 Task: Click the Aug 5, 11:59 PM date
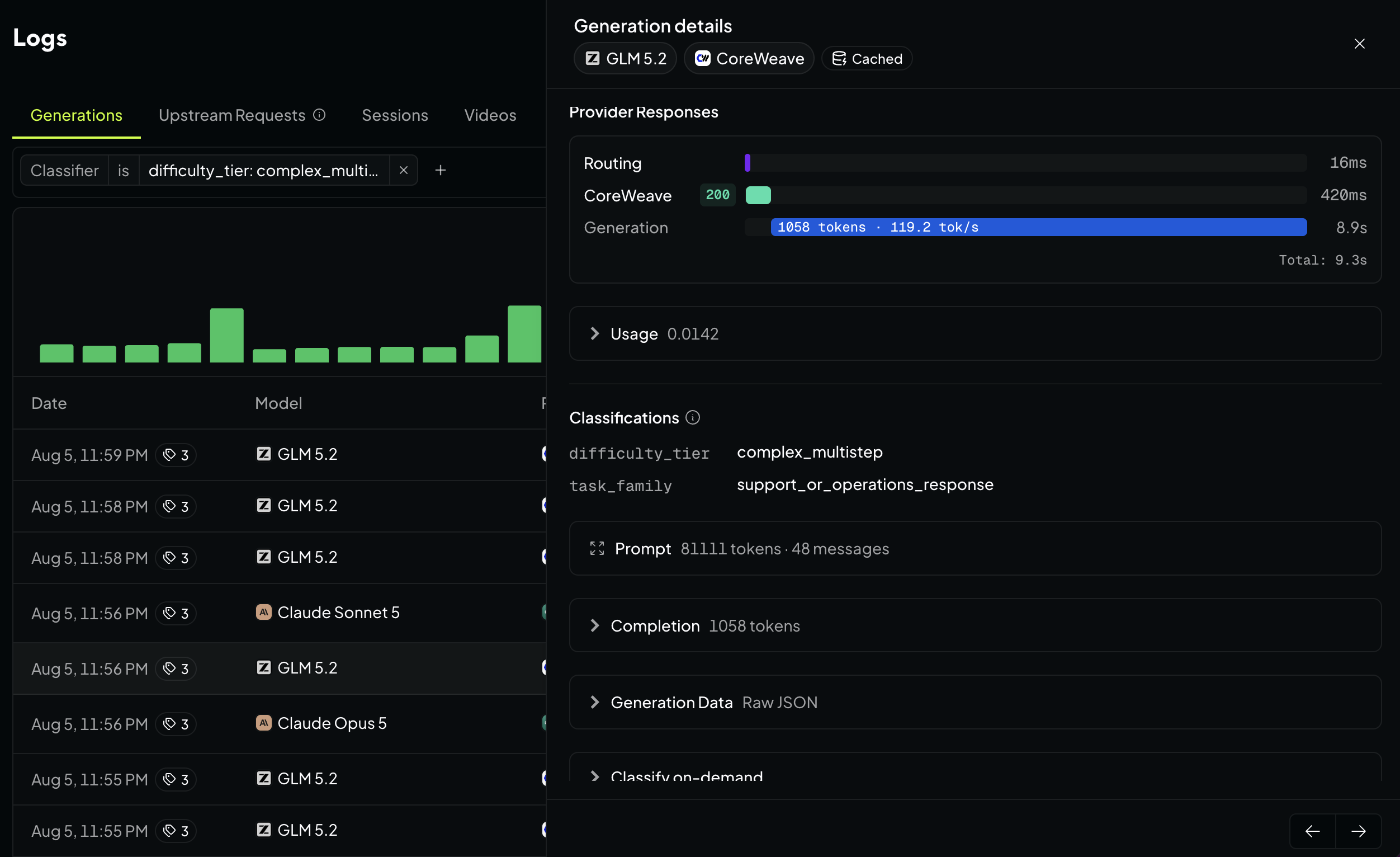click(x=89, y=455)
